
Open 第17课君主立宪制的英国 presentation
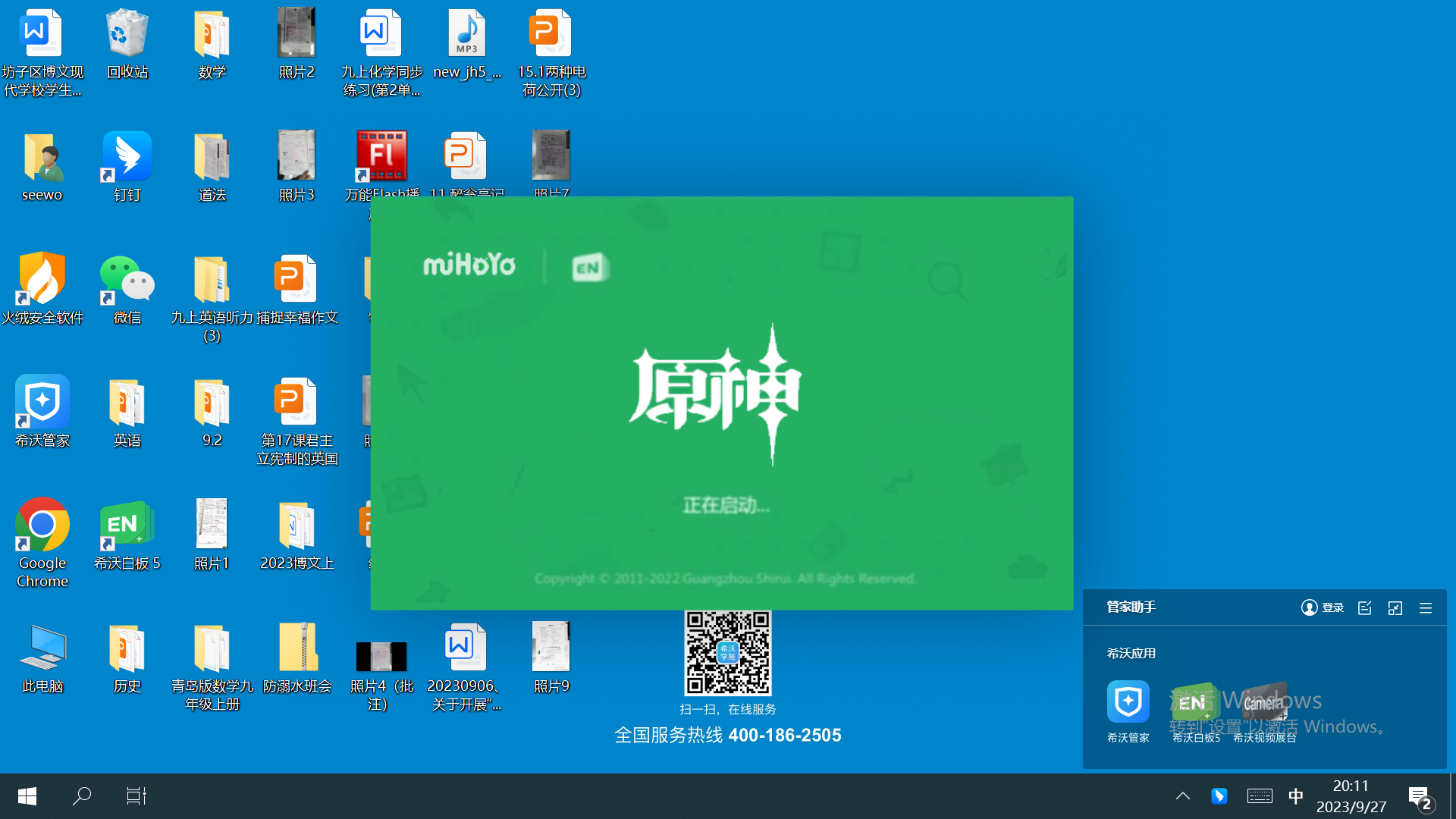297,422
